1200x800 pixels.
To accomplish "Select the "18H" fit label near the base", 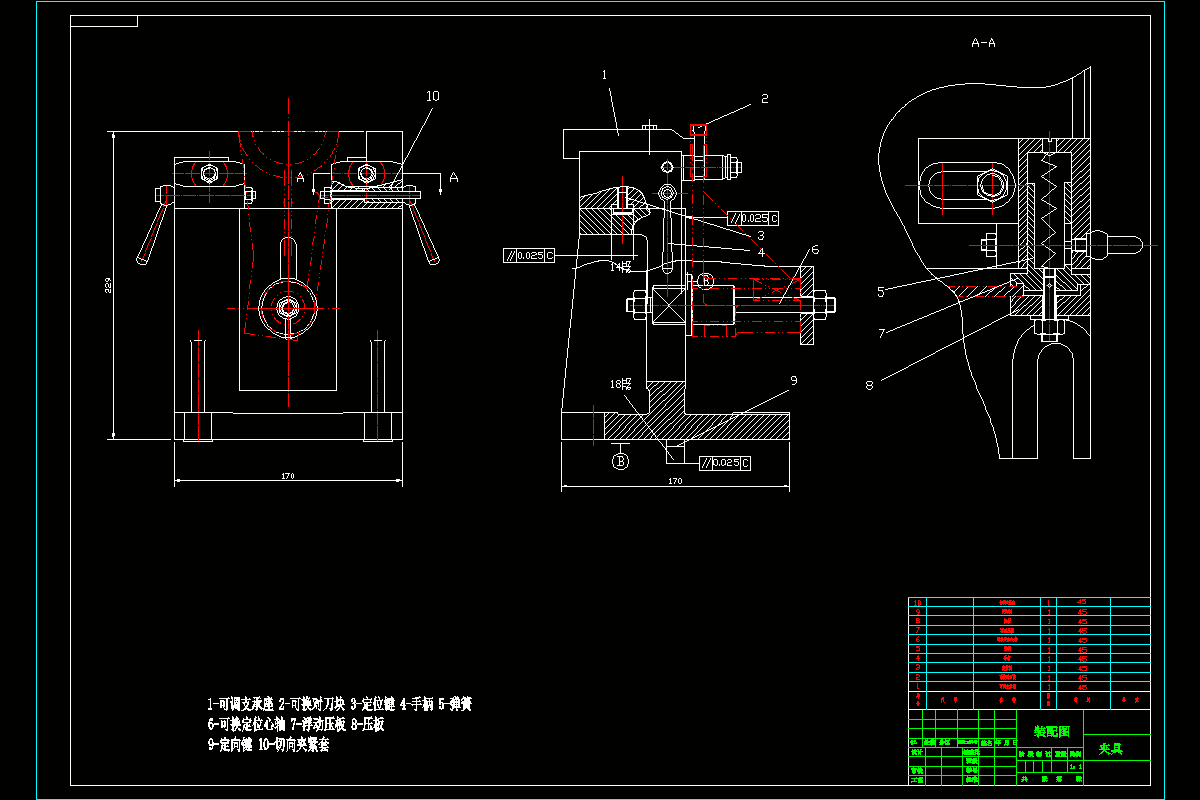I will [621, 384].
